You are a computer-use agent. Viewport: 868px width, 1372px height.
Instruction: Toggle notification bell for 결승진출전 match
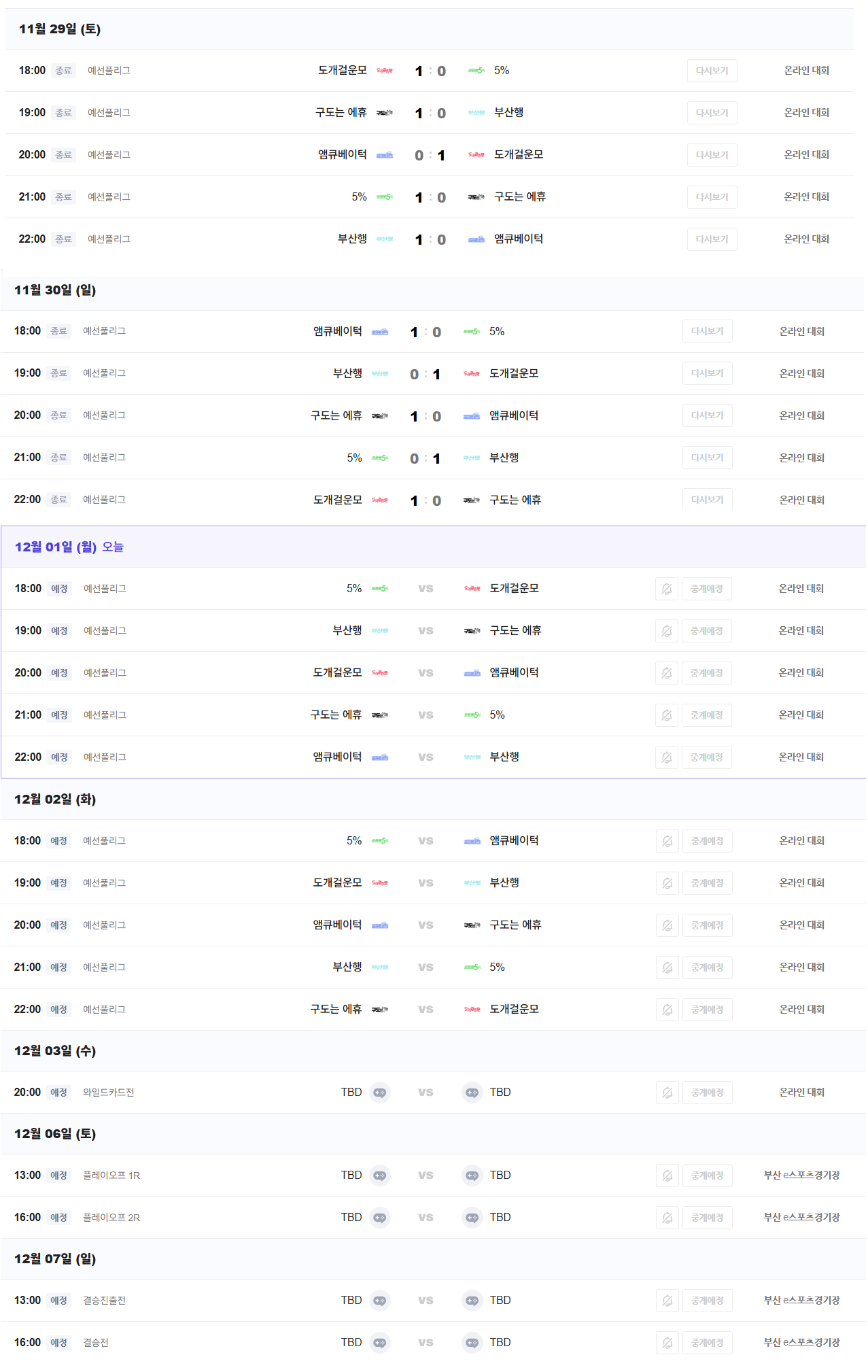(x=667, y=1301)
